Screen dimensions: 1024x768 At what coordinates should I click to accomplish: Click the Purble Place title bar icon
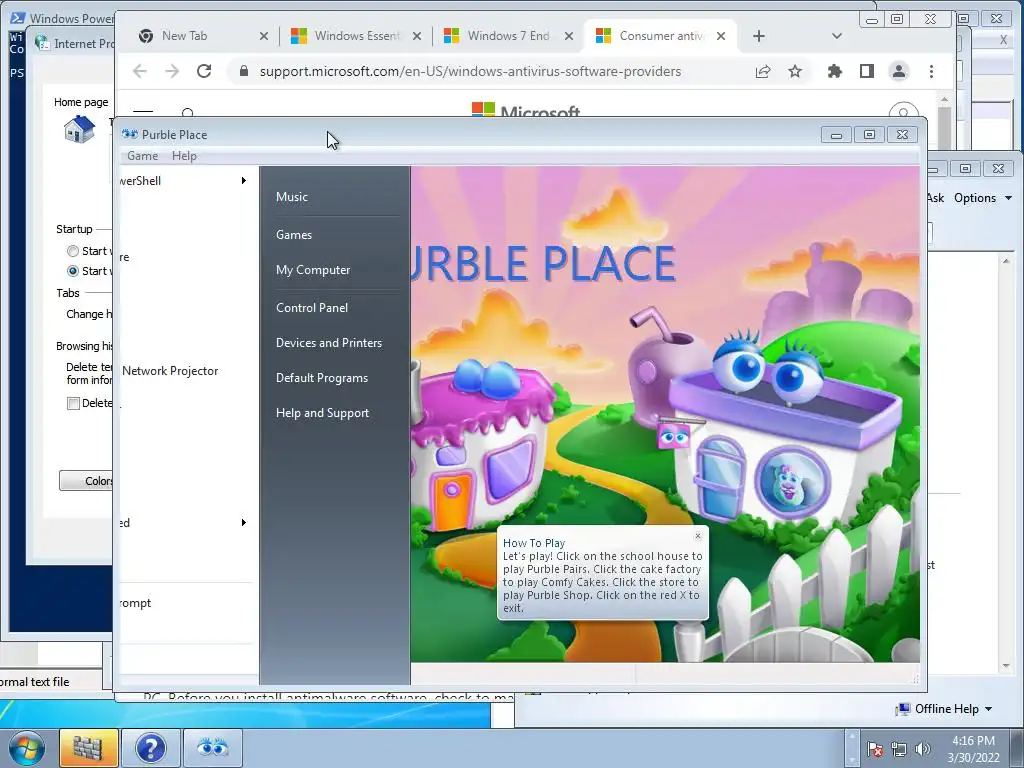coord(129,135)
